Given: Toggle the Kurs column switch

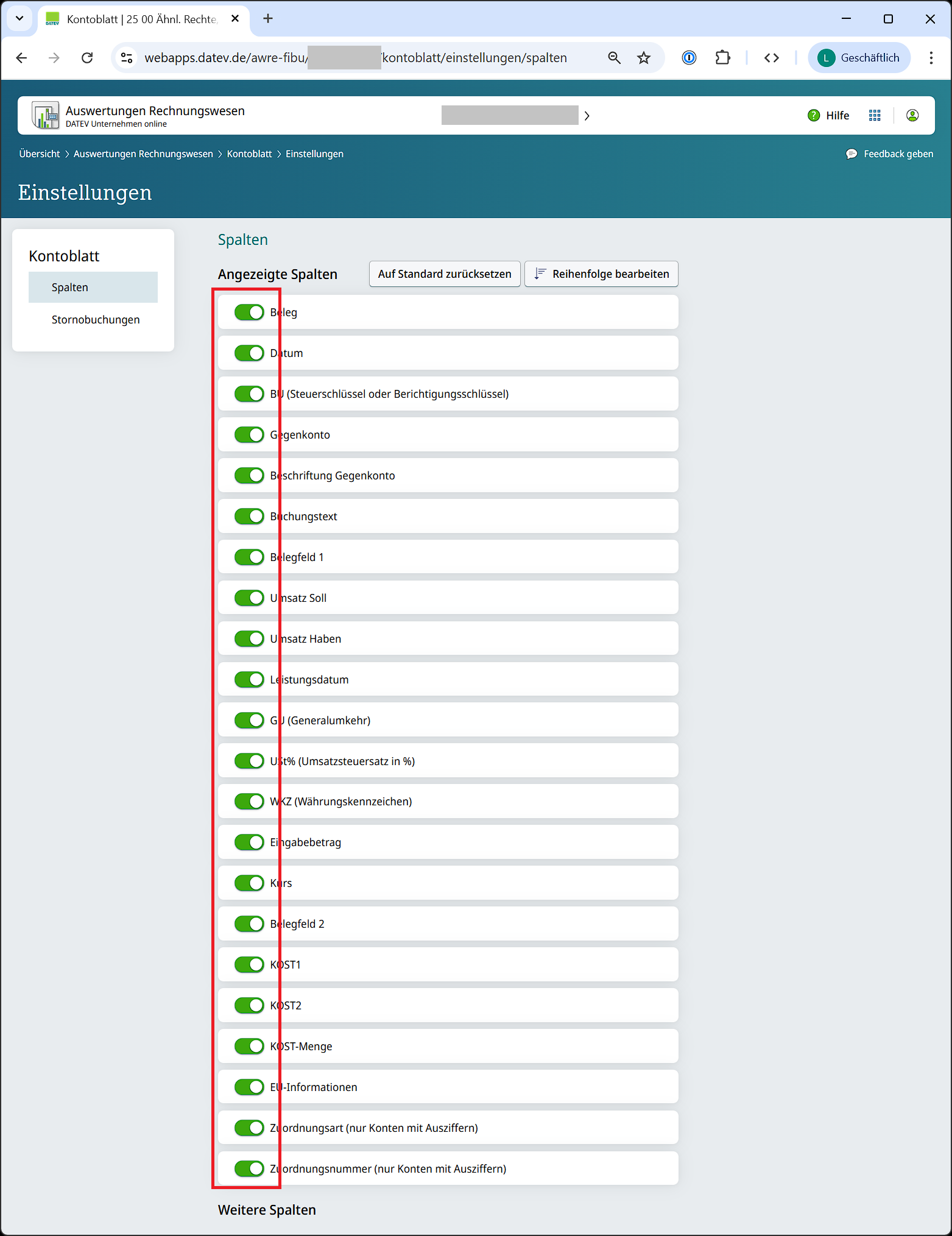Looking at the screenshot, I should coord(249,883).
